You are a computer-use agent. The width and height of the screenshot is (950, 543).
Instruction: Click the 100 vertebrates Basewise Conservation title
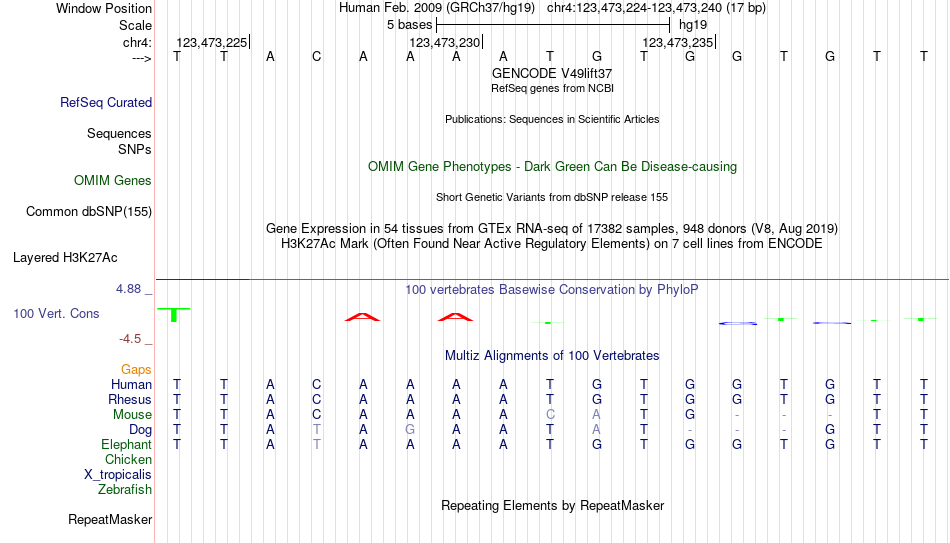[552, 290]
